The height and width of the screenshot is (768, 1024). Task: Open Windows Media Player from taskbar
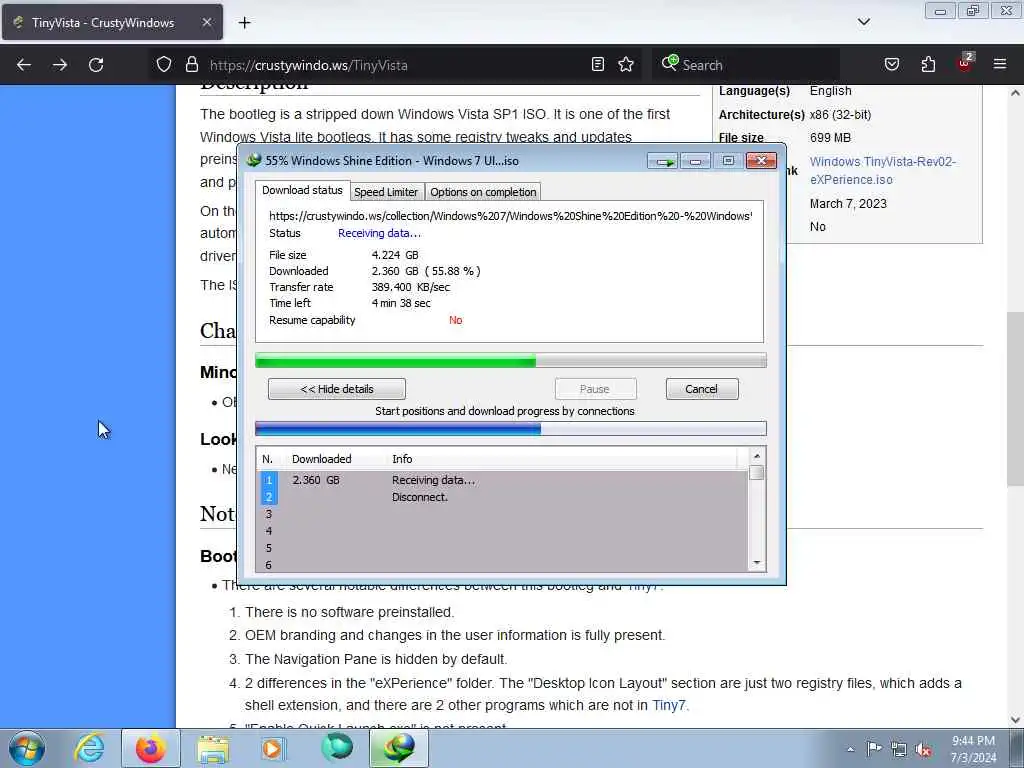(x=273, y=748)
